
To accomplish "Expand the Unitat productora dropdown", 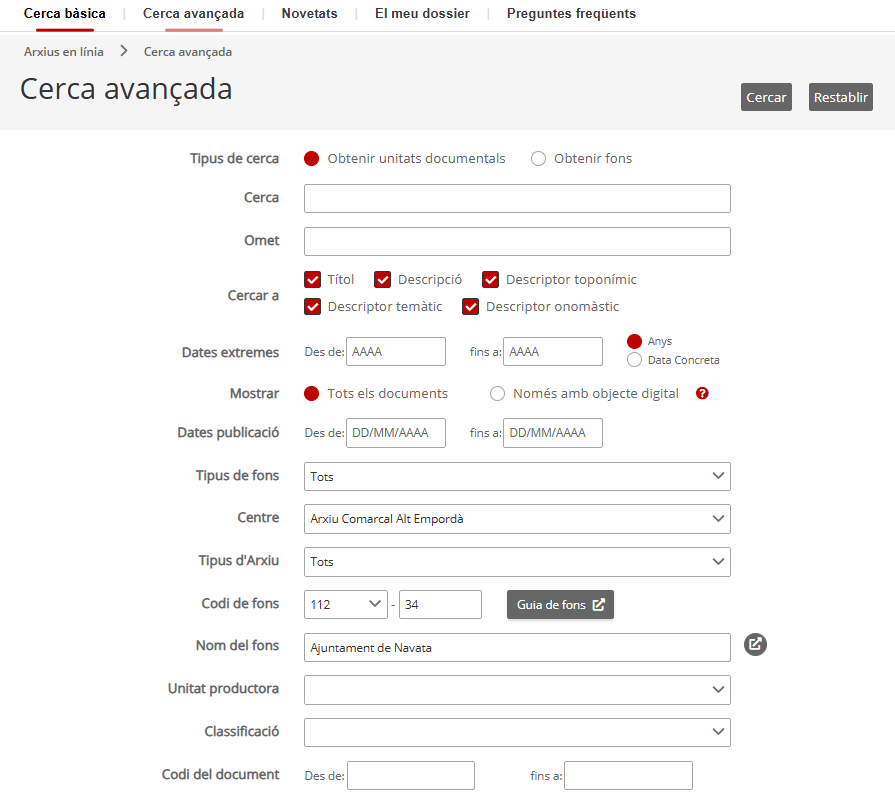I will click(517, 690).
